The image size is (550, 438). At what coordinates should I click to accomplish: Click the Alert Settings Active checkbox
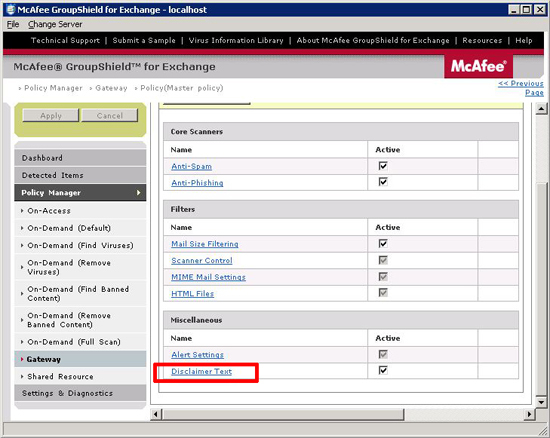[383, 354]
